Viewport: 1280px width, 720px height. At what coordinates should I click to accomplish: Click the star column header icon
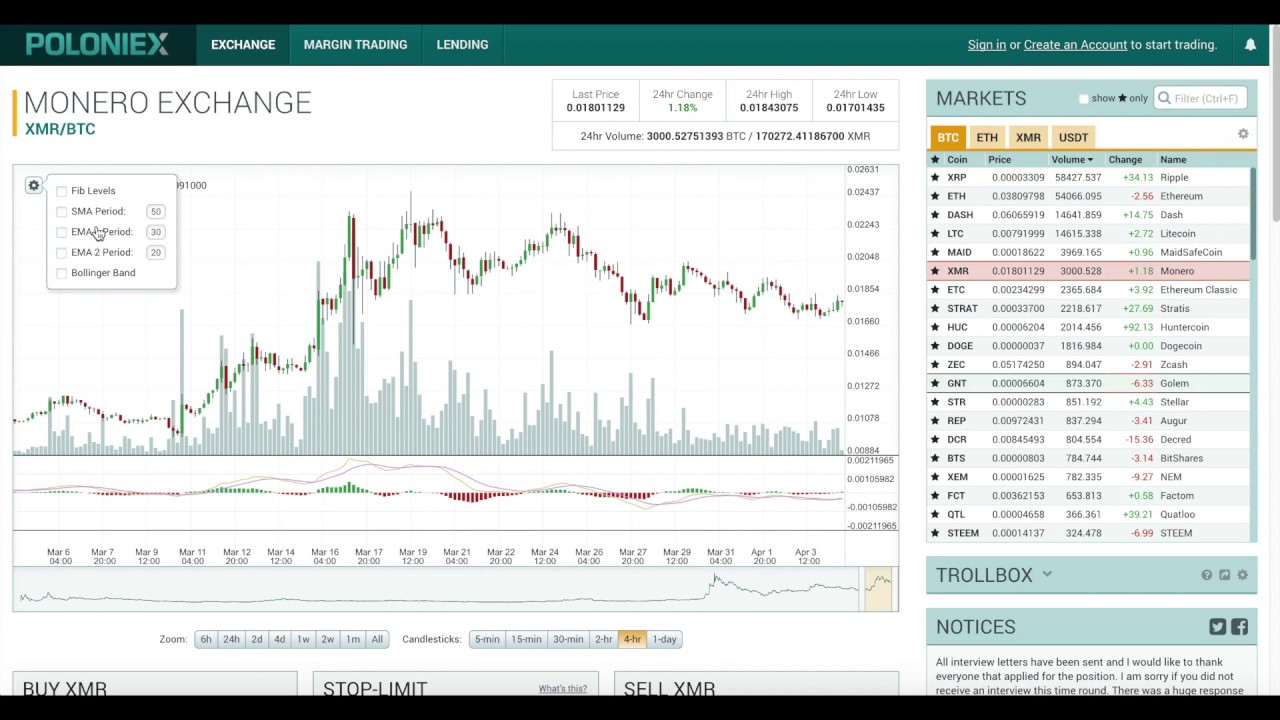click(x=935, y=159)
